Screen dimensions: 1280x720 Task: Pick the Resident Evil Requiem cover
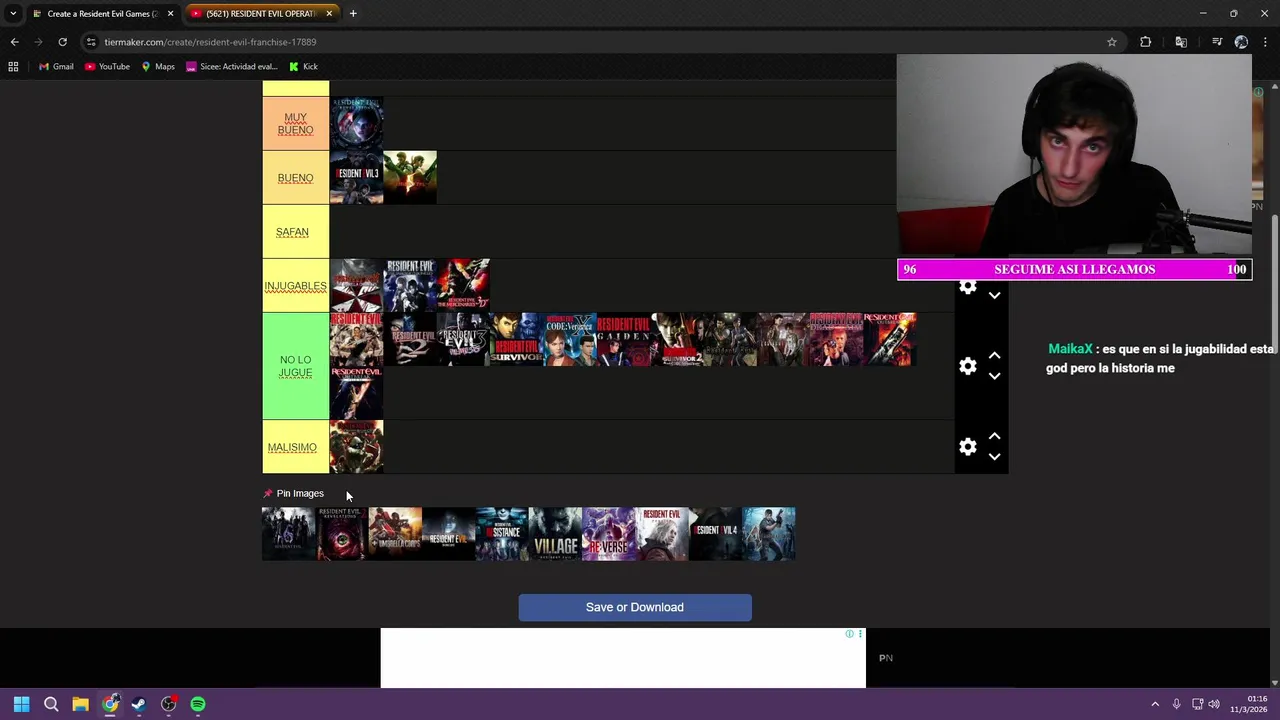tap(662, 534)
